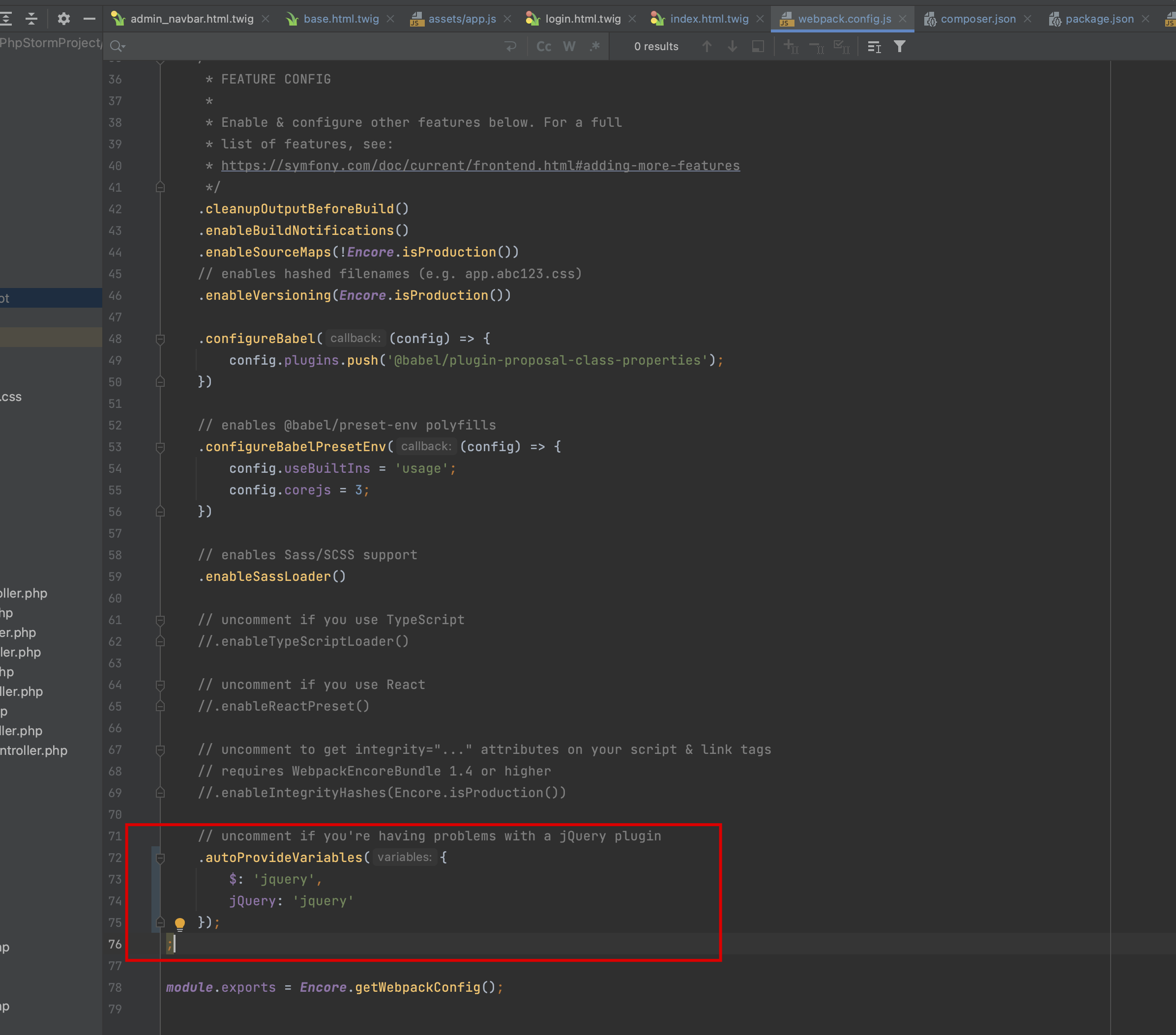Viewport: 1176px width, 1035px height.
Task: Close the admin_navbar.html.twig tab
Action: 265,19
